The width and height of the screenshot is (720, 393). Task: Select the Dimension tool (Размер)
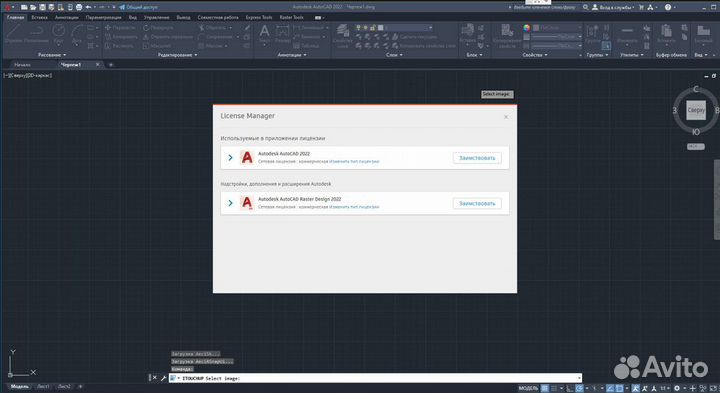pyautogui.click(x=282, y=34)
